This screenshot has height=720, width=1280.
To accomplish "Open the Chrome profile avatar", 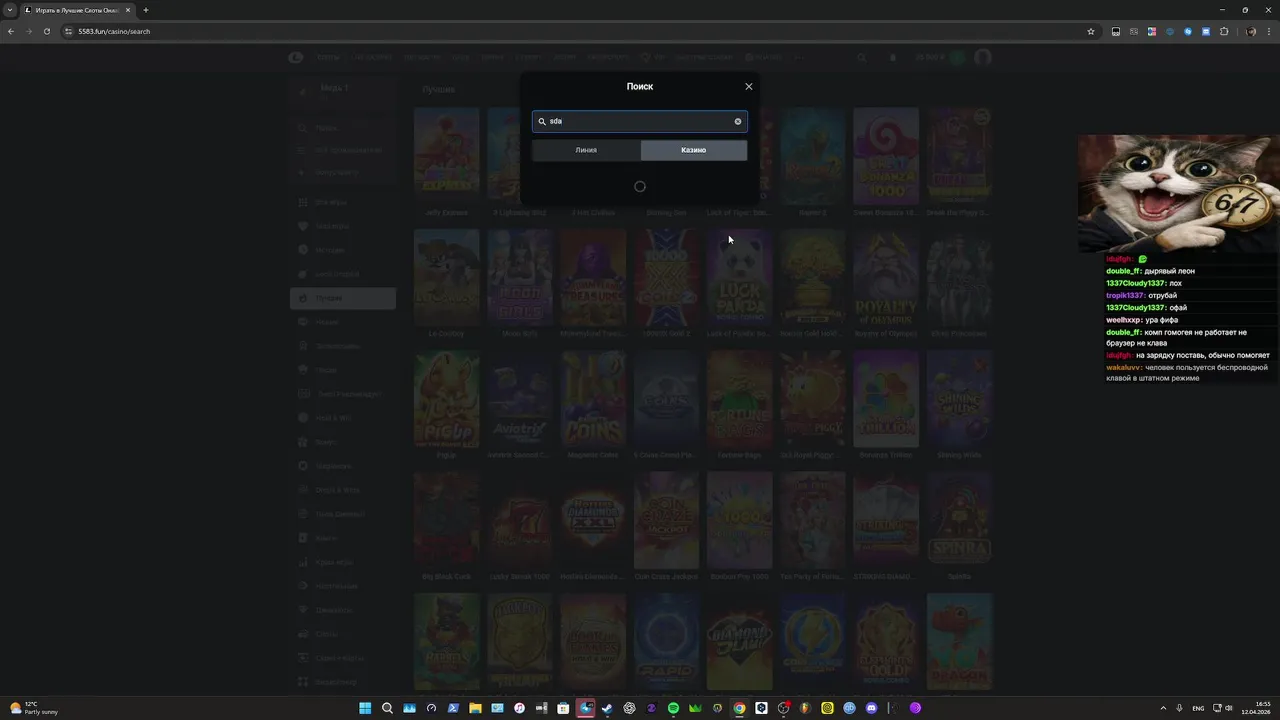I will pyautogui.click(x=1251, y=31).
